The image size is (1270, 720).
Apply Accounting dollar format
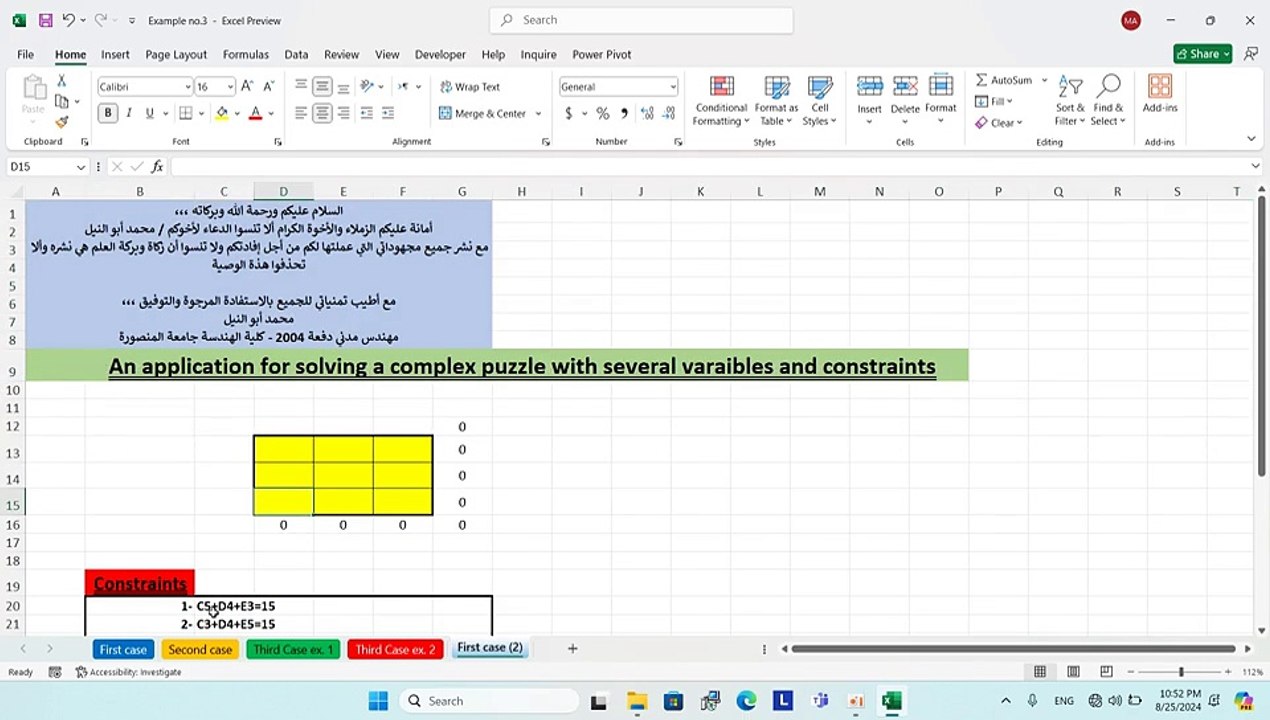tap(569, 114)
